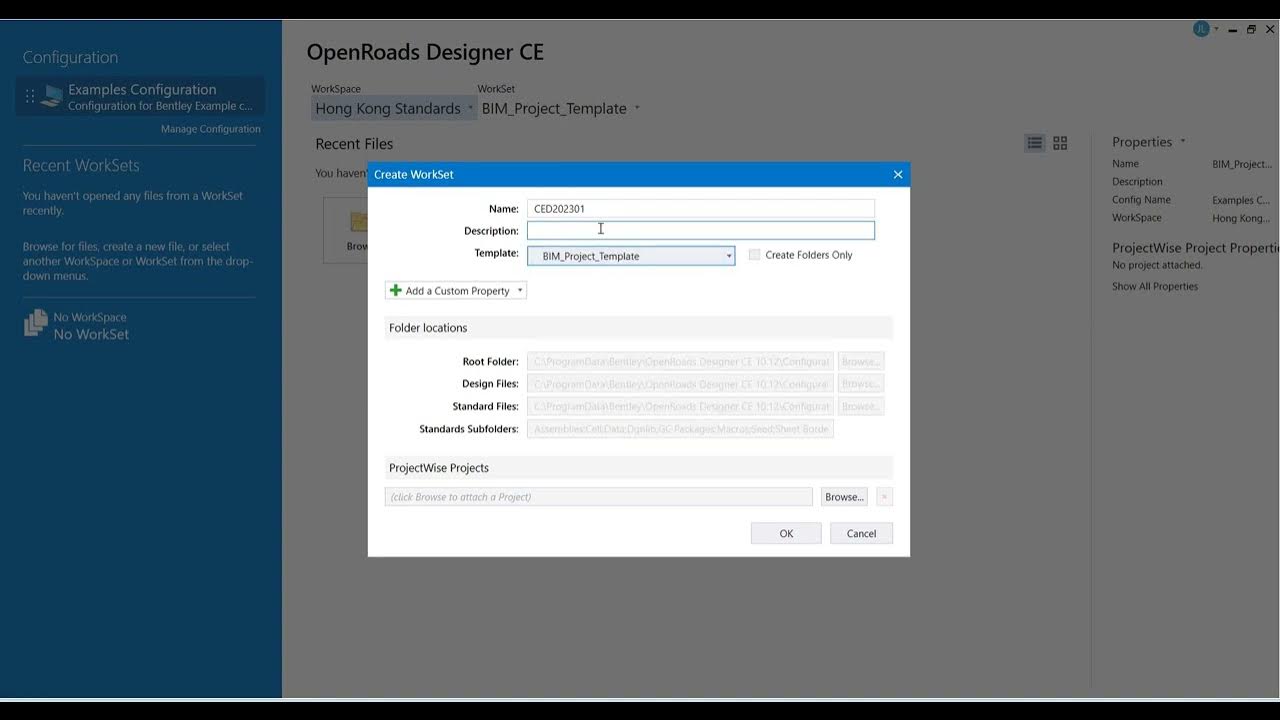Click the green plus icon for custom property
The width and height of the screenshot is (1280, 720).
point(396,291)
